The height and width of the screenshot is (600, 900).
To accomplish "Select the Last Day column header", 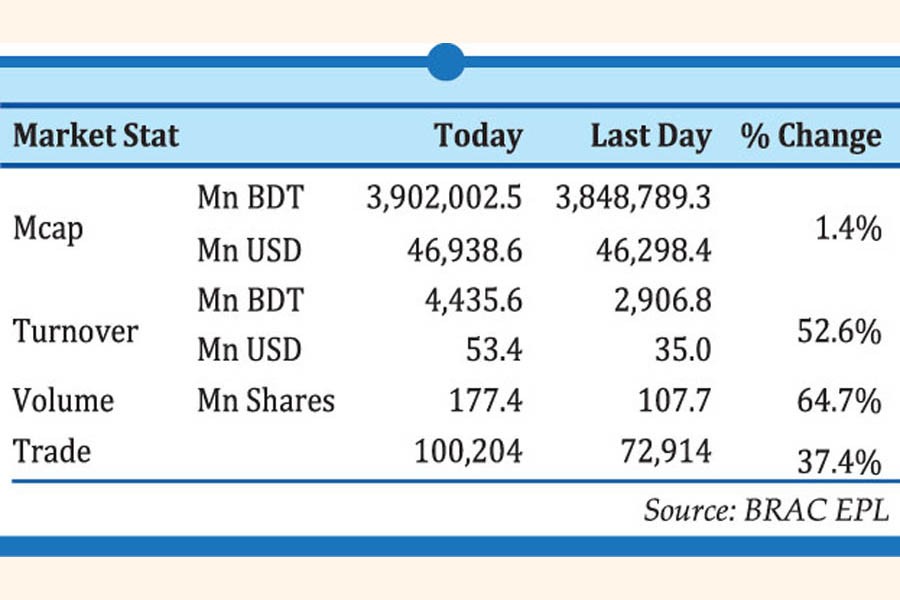I will click(x=651, y=136).
